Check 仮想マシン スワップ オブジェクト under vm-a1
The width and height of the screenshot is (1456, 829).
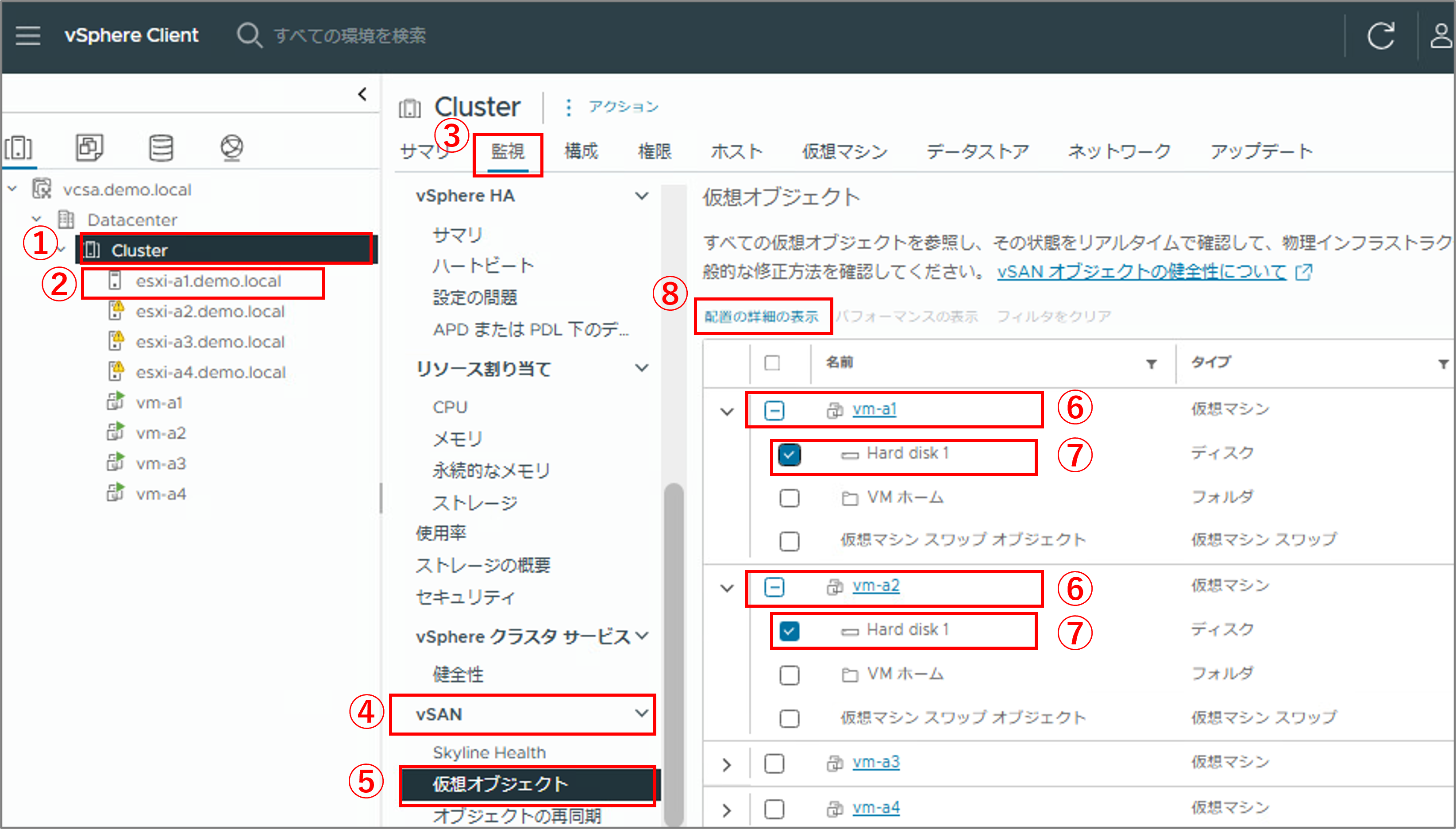click(x=789, y=541)
